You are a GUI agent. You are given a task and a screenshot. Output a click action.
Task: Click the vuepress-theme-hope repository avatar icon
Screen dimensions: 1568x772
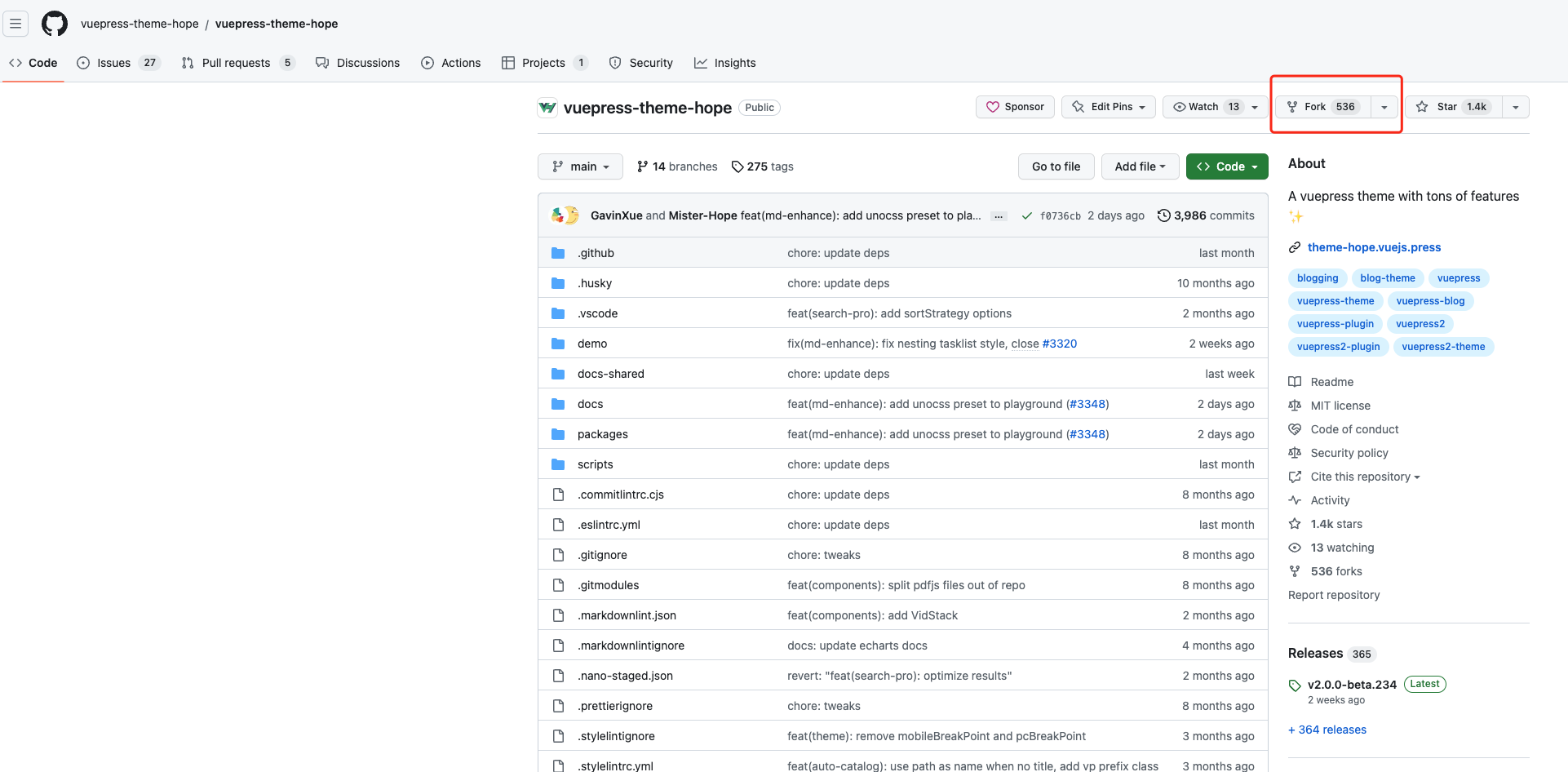[x=547, y=108]
